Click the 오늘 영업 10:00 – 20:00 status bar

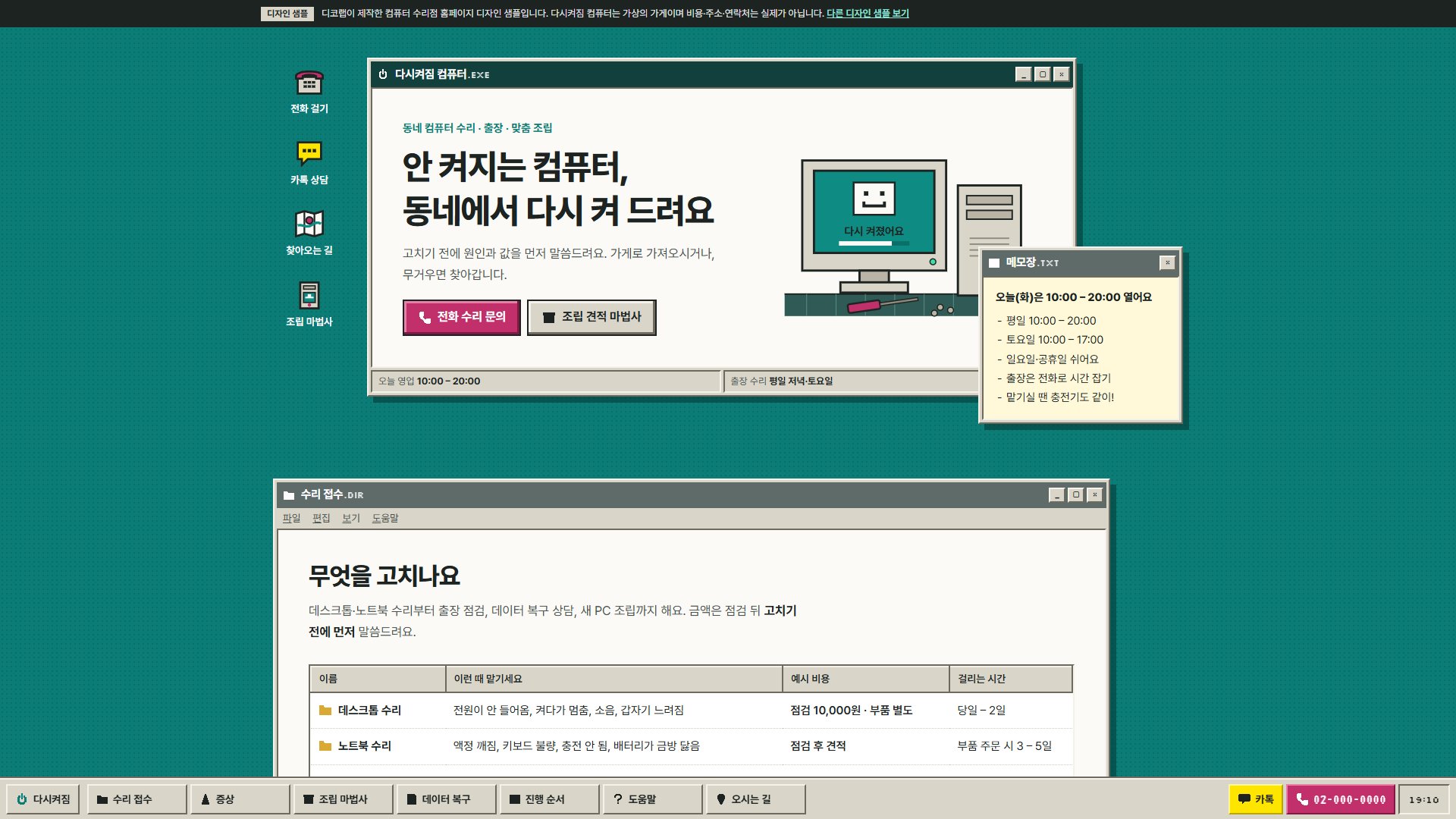(546, 381)
